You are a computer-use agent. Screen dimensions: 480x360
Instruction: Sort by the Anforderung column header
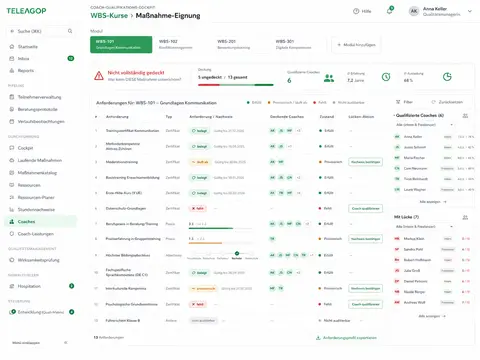pos(117,117)
